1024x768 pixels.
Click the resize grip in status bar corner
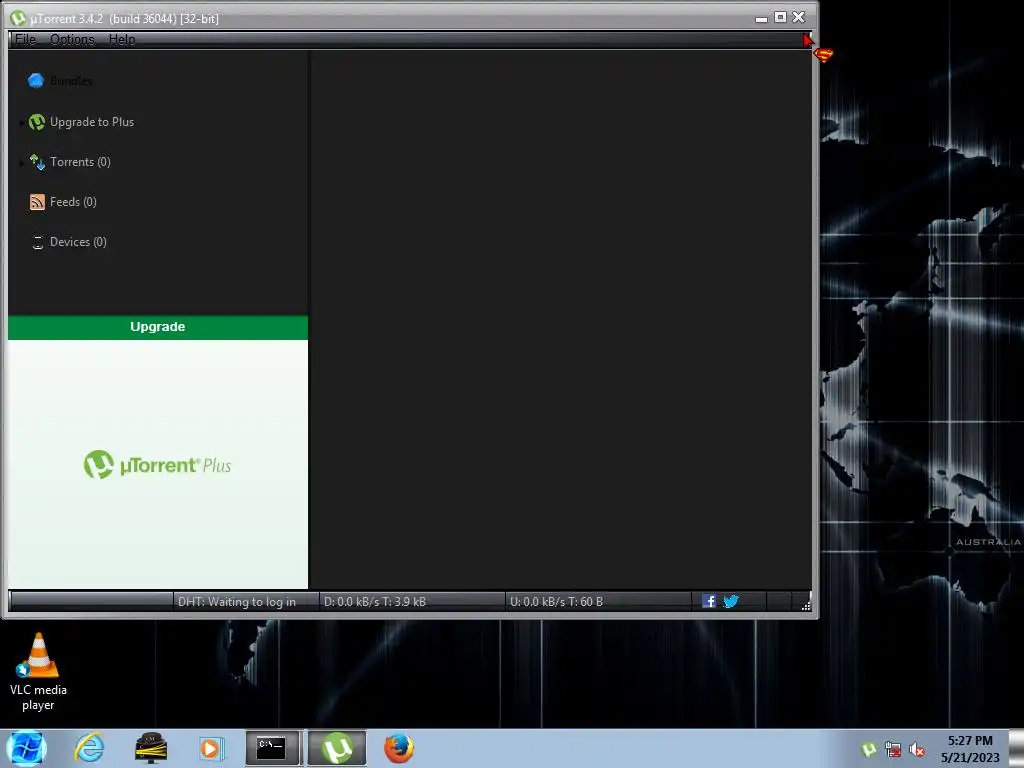(x=806, y=605)
